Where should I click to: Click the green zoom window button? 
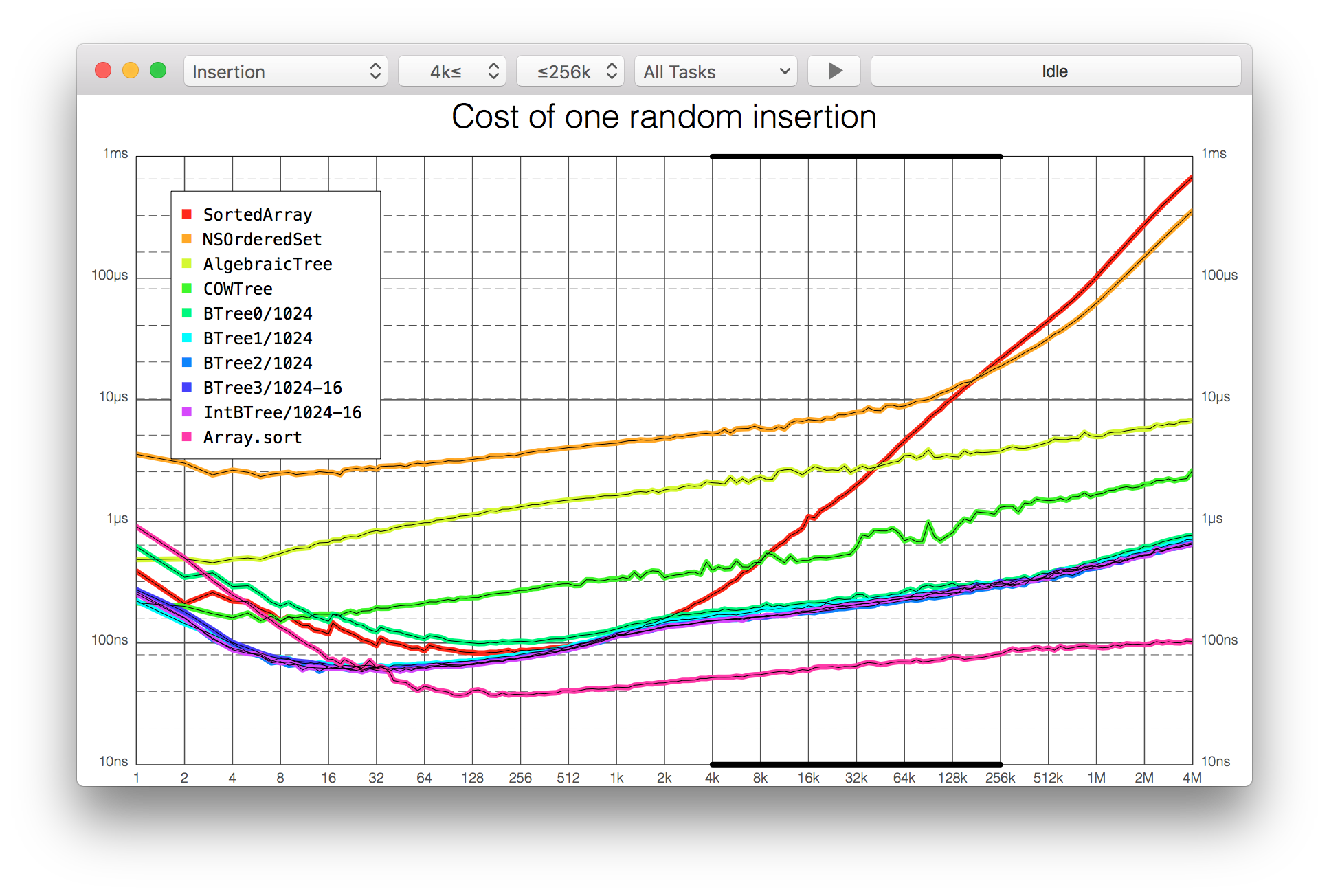tap(158, 71)
